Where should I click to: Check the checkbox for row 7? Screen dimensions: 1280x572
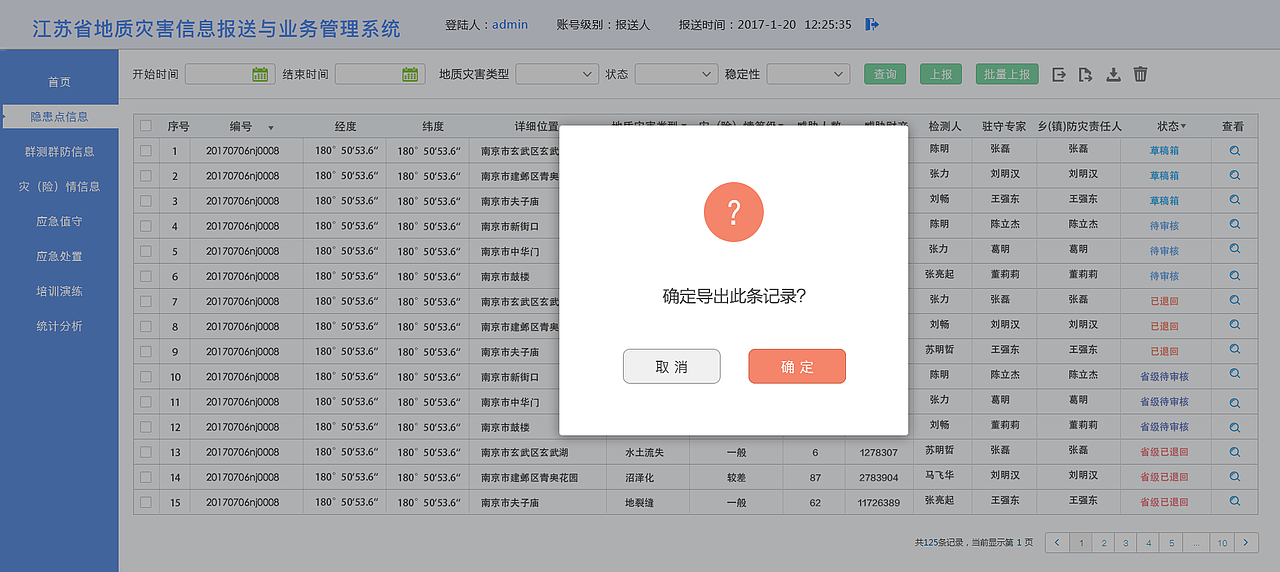[146, 301]
